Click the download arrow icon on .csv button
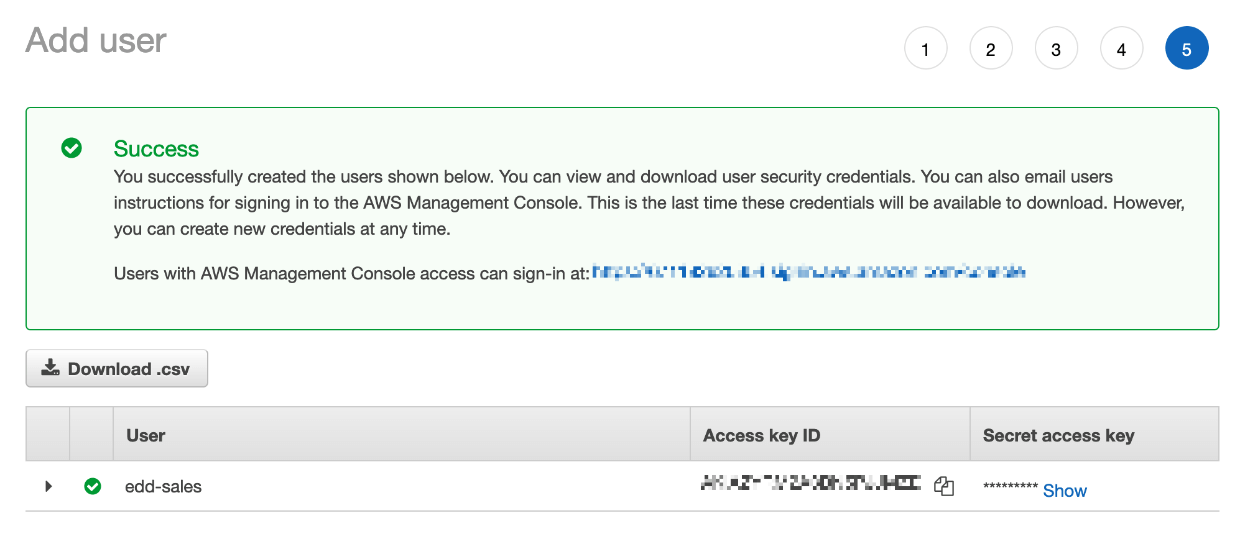Image resolution: width=1240 pixels, height=539 pixels. click(x=50, y=368)
